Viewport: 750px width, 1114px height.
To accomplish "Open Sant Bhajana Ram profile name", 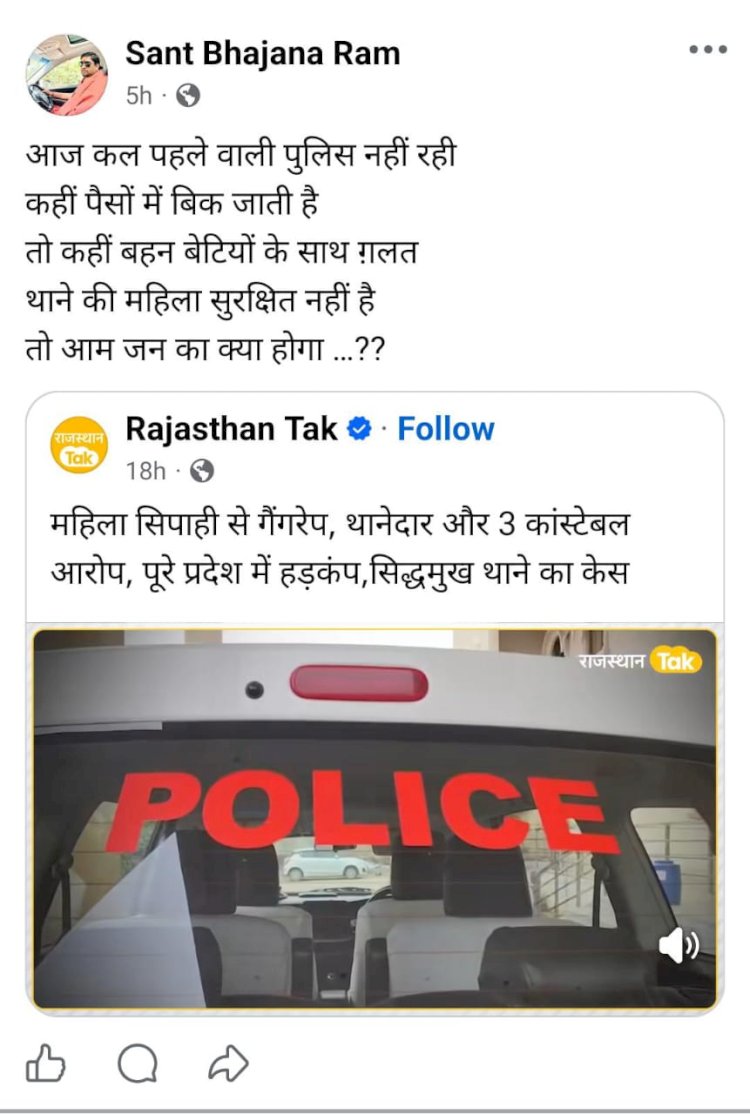I will pyautogui.click(x=263, y=53).
